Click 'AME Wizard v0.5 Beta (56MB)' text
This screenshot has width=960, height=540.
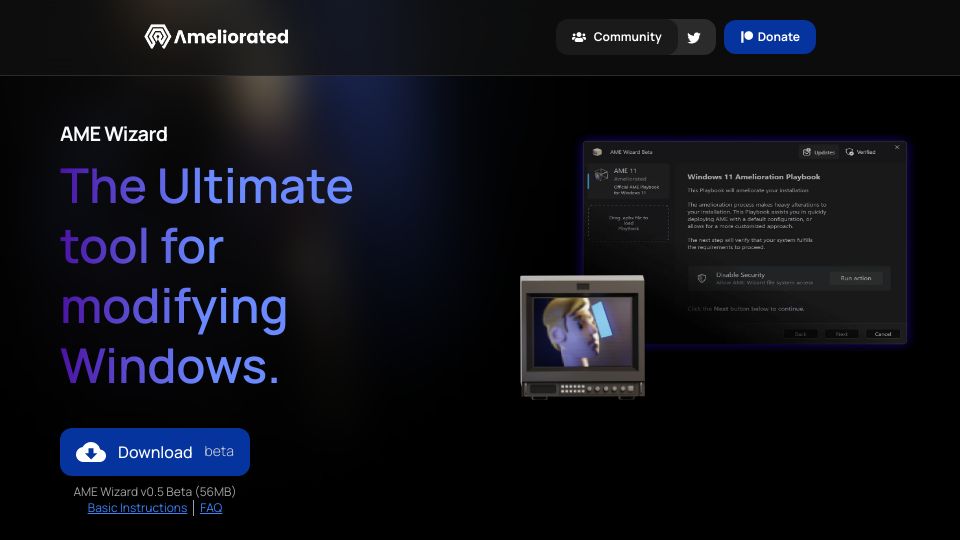coord(154,492)
